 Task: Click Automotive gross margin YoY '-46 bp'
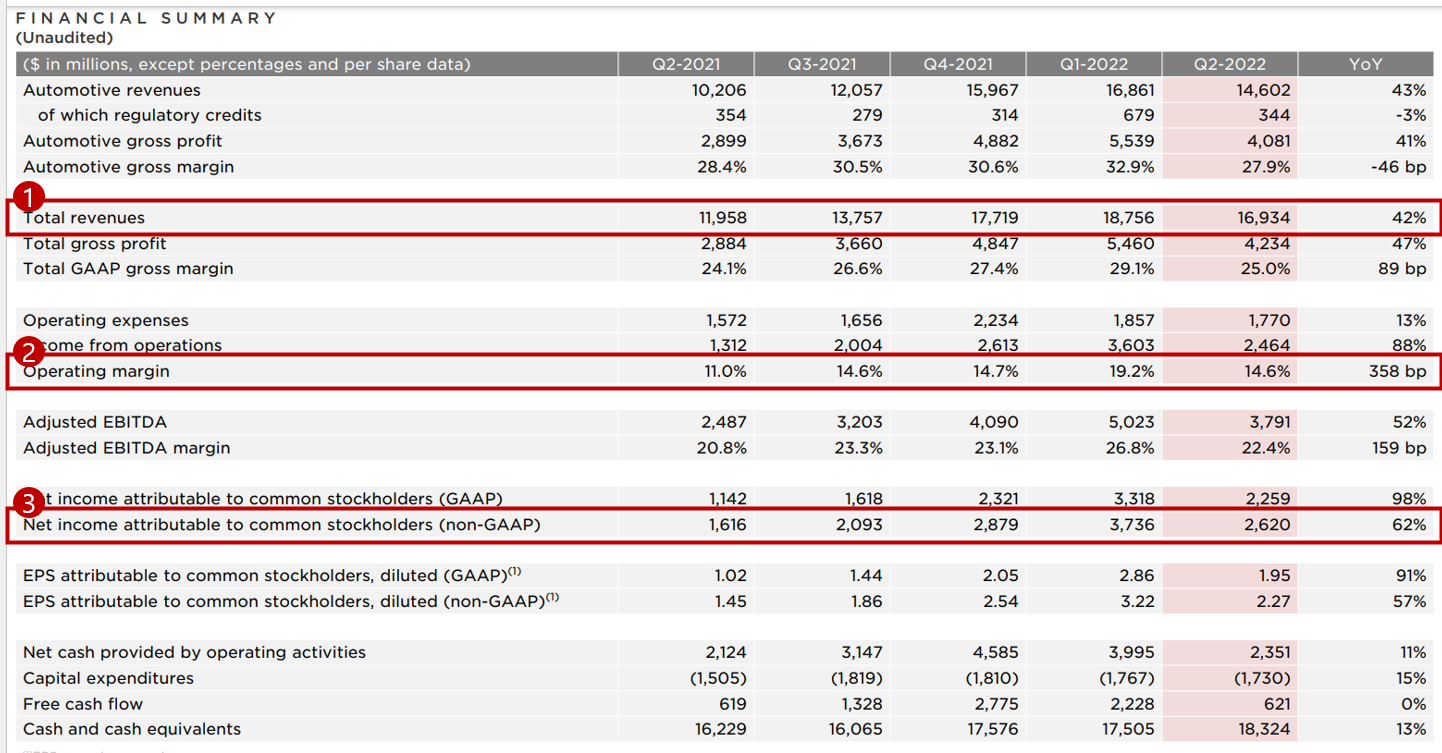1399,167
